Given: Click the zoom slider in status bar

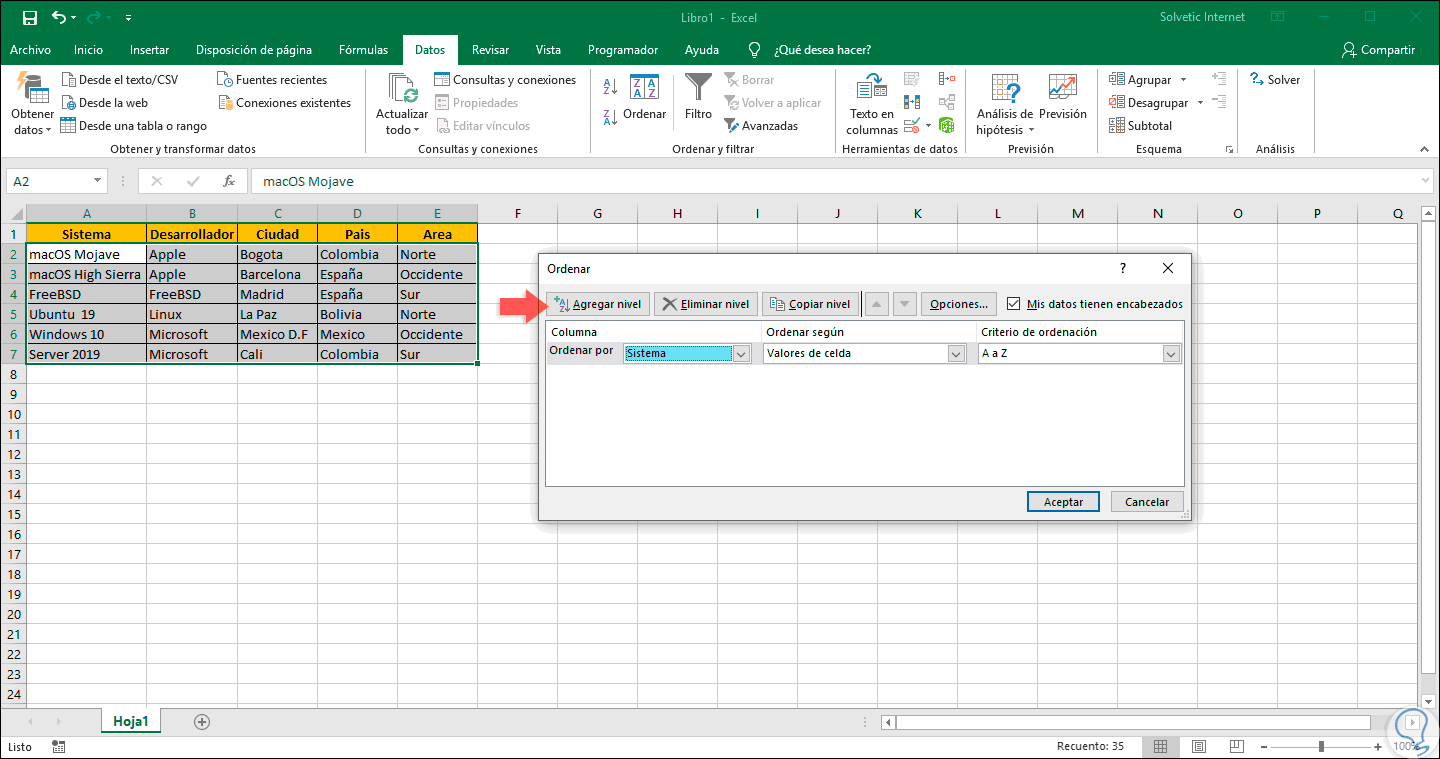Looking at the screenshot, I should [1321, 746].
